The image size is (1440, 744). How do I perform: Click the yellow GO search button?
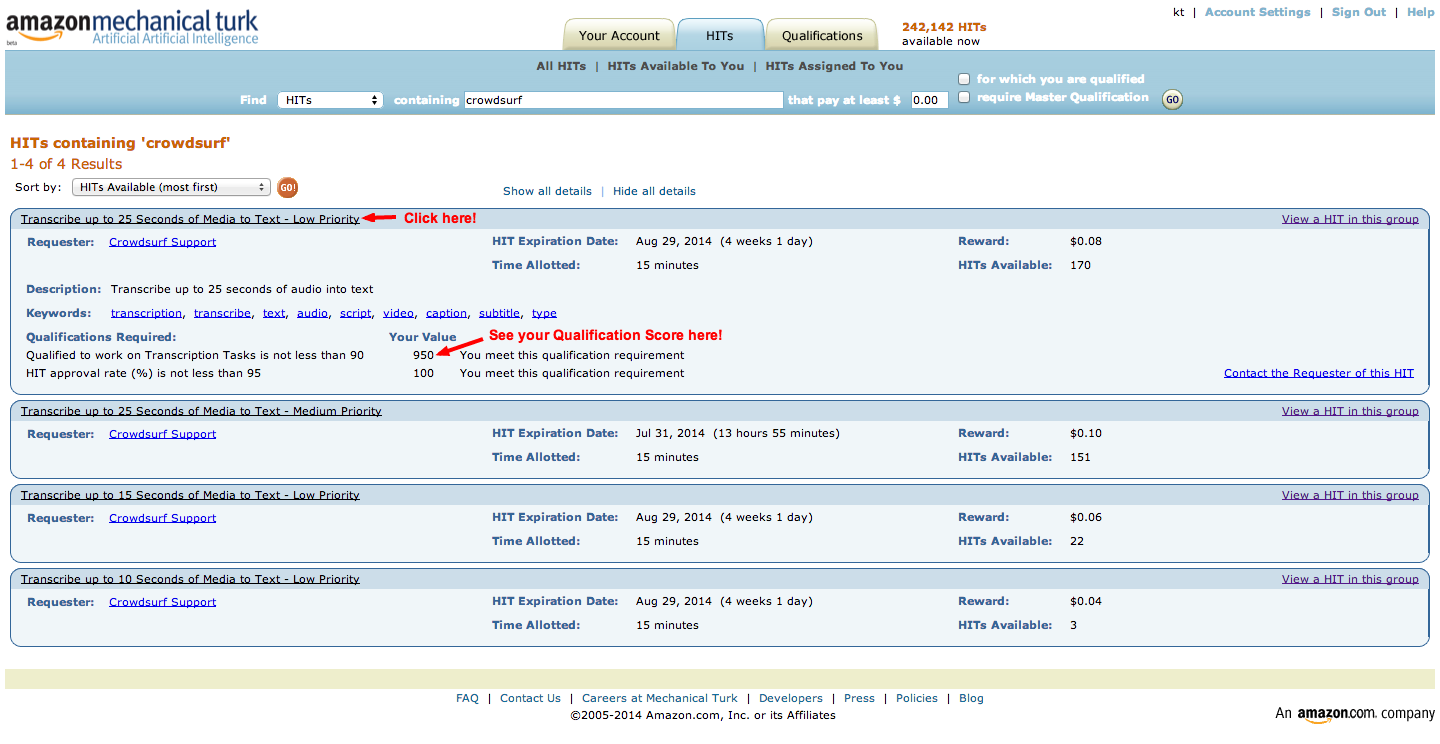(x=1172, y=100)
